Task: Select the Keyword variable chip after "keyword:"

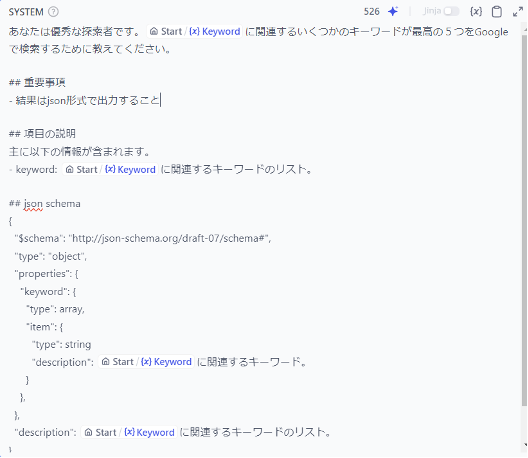Action: (110, 169)
